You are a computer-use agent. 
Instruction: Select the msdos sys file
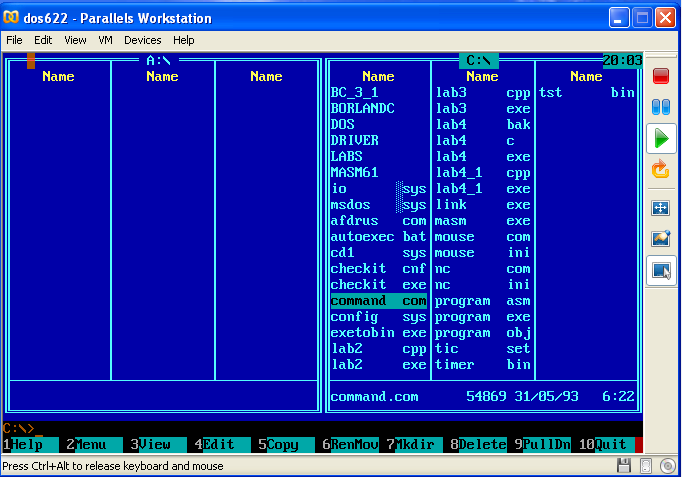(x=378, y=205)
